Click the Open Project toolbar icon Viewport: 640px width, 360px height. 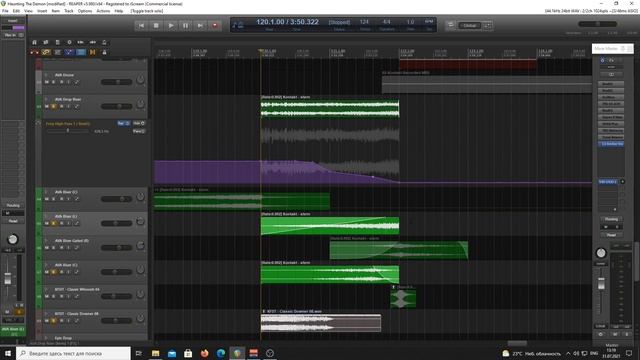tap(46, 42)
